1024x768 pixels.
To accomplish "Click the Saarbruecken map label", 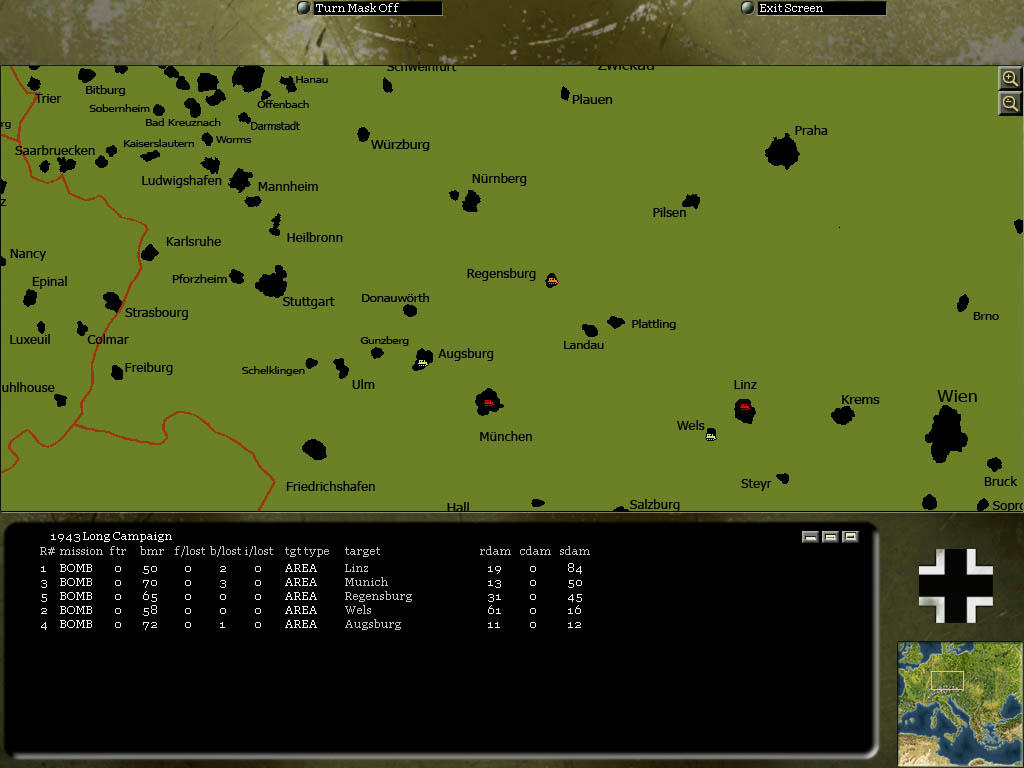I will (55, 150).
